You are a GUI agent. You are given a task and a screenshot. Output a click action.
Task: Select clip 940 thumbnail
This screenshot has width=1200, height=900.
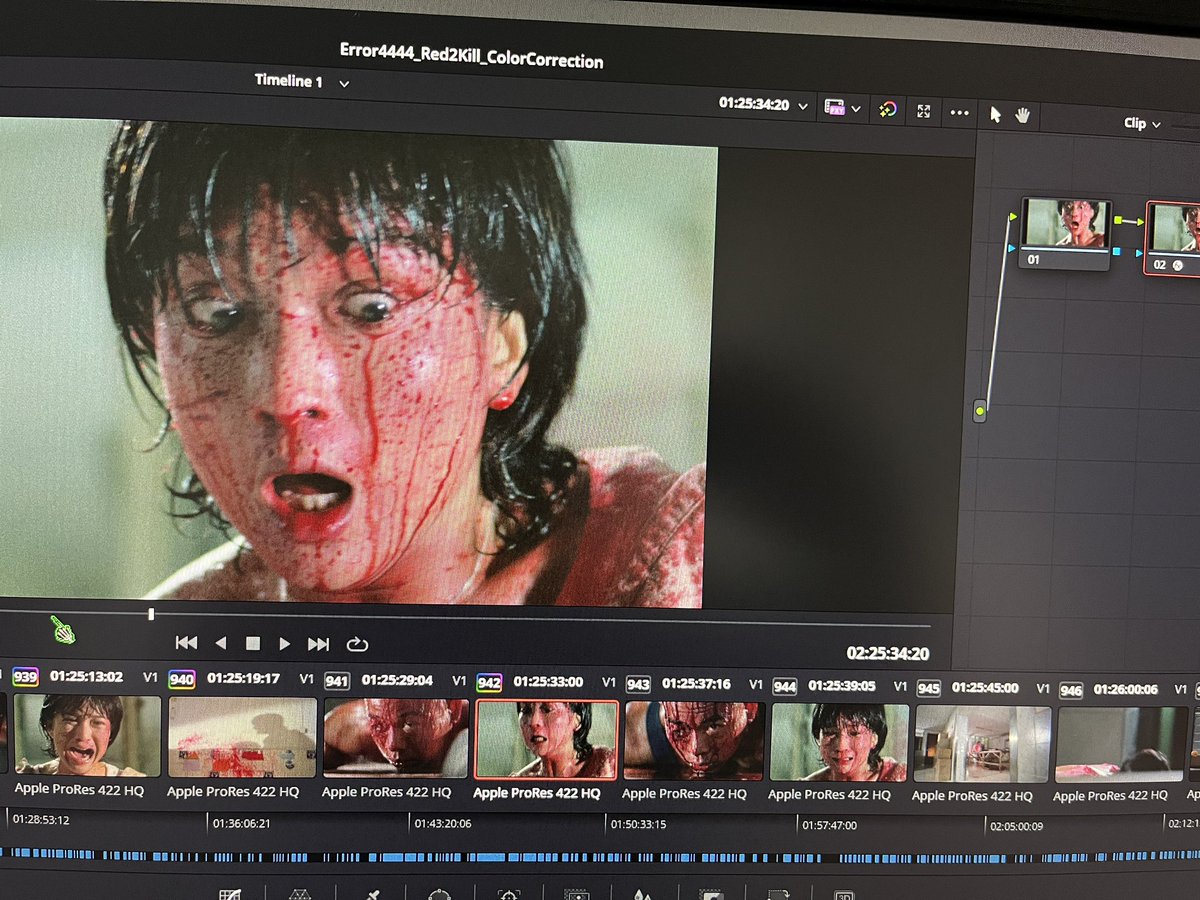[x=242, y=738]
